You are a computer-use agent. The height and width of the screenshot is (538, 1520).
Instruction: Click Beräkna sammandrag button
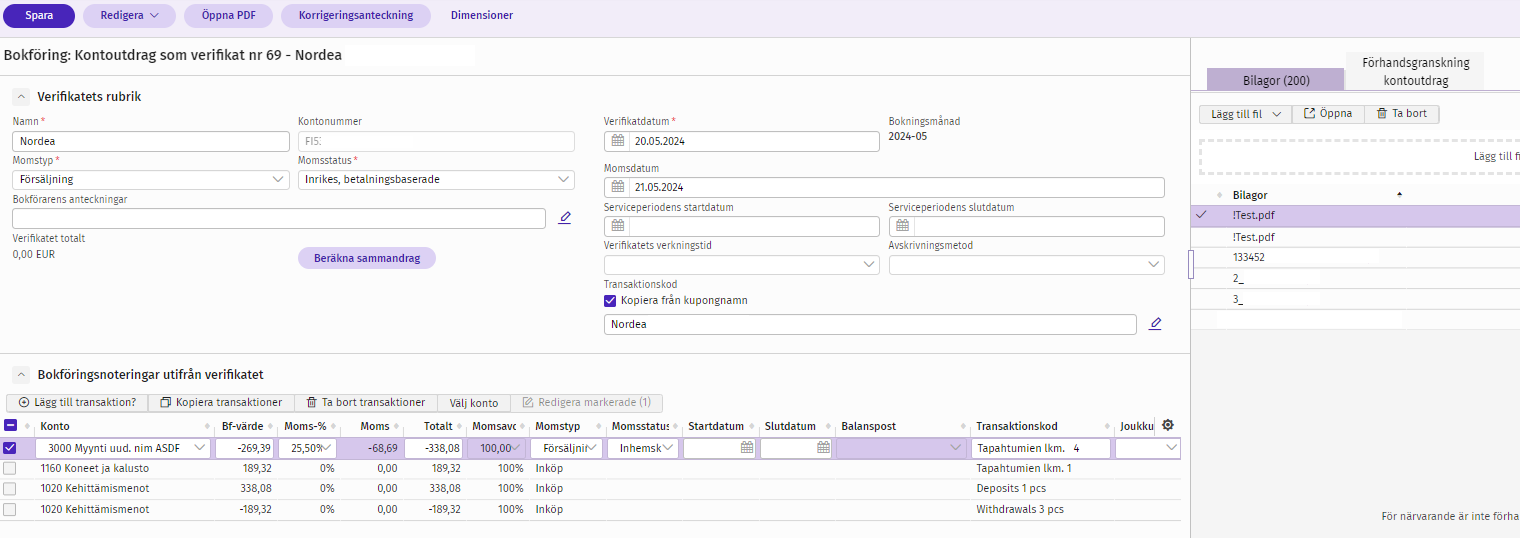click(x=367, y=258)
